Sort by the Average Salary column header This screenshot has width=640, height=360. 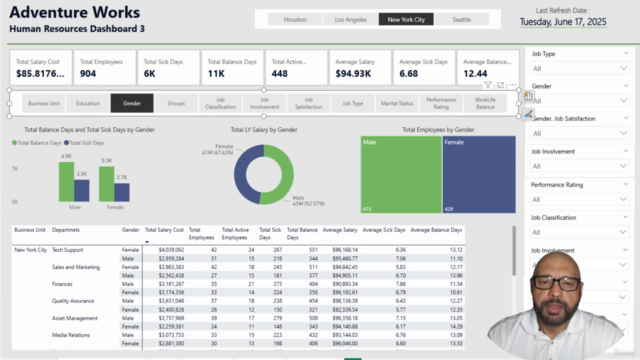340,230
